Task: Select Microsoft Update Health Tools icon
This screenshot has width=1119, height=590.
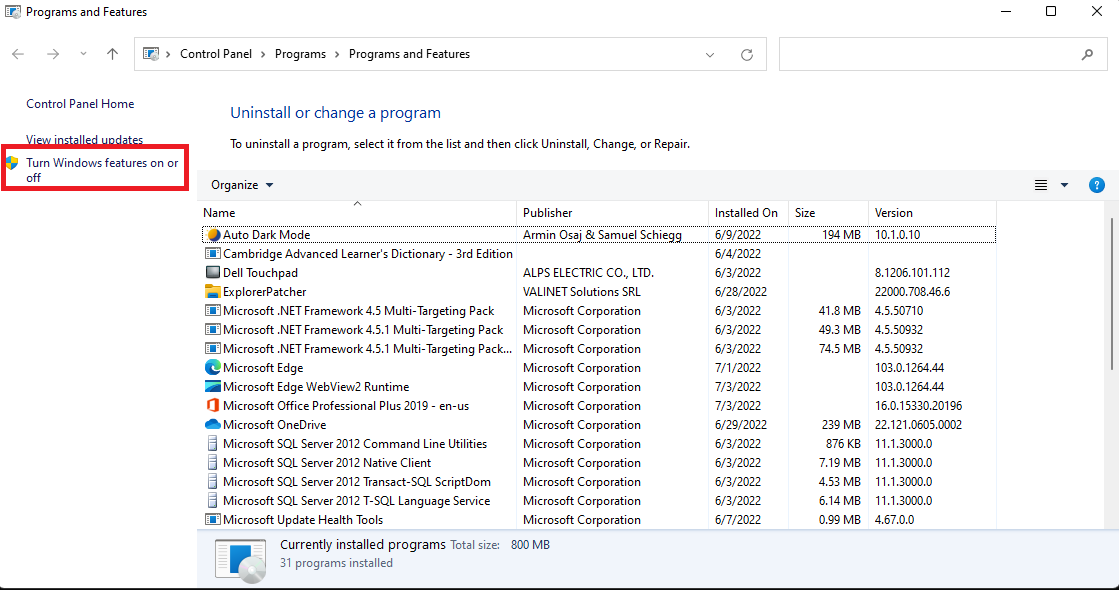Action: (x=213, y=519)
